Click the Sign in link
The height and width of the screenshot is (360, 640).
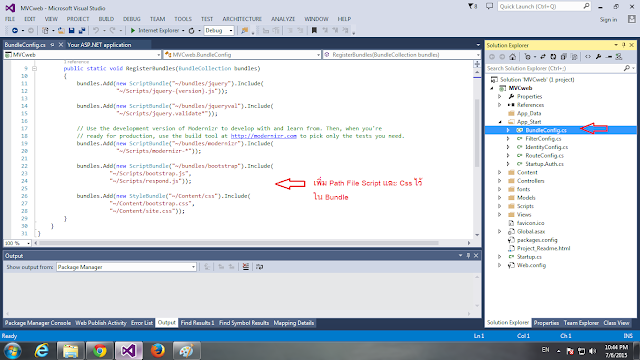point(608,20)
